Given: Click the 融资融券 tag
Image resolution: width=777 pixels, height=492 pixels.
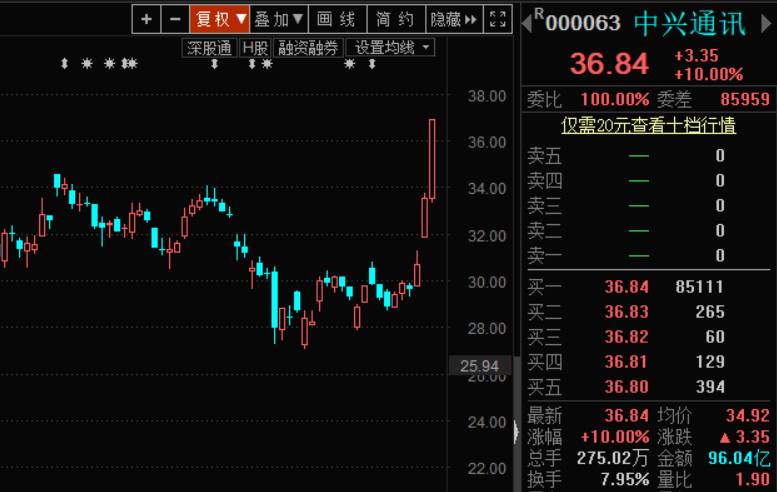Looking at the screenshot, I should (308, 48).
